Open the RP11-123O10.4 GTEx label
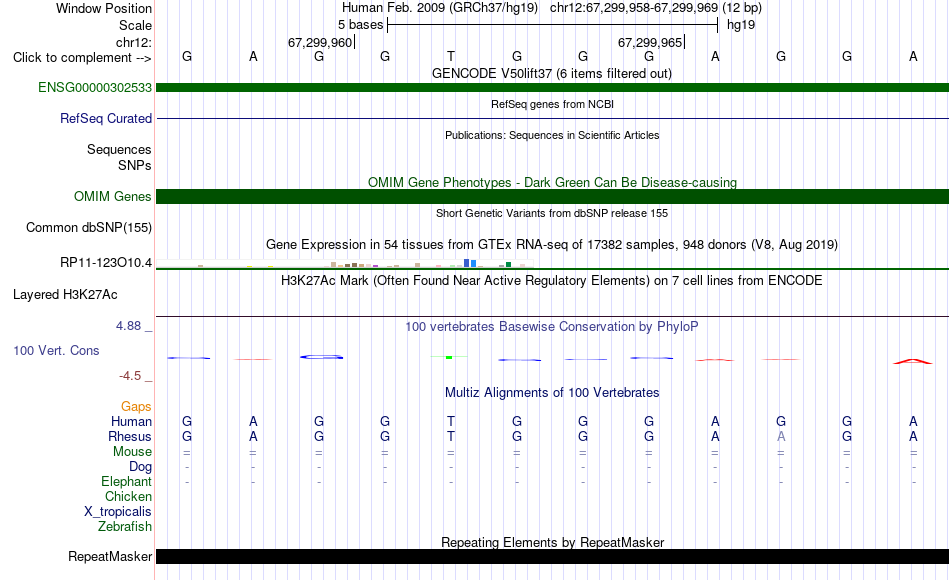The width and height of the screenshot is (950, 580). 105,262
